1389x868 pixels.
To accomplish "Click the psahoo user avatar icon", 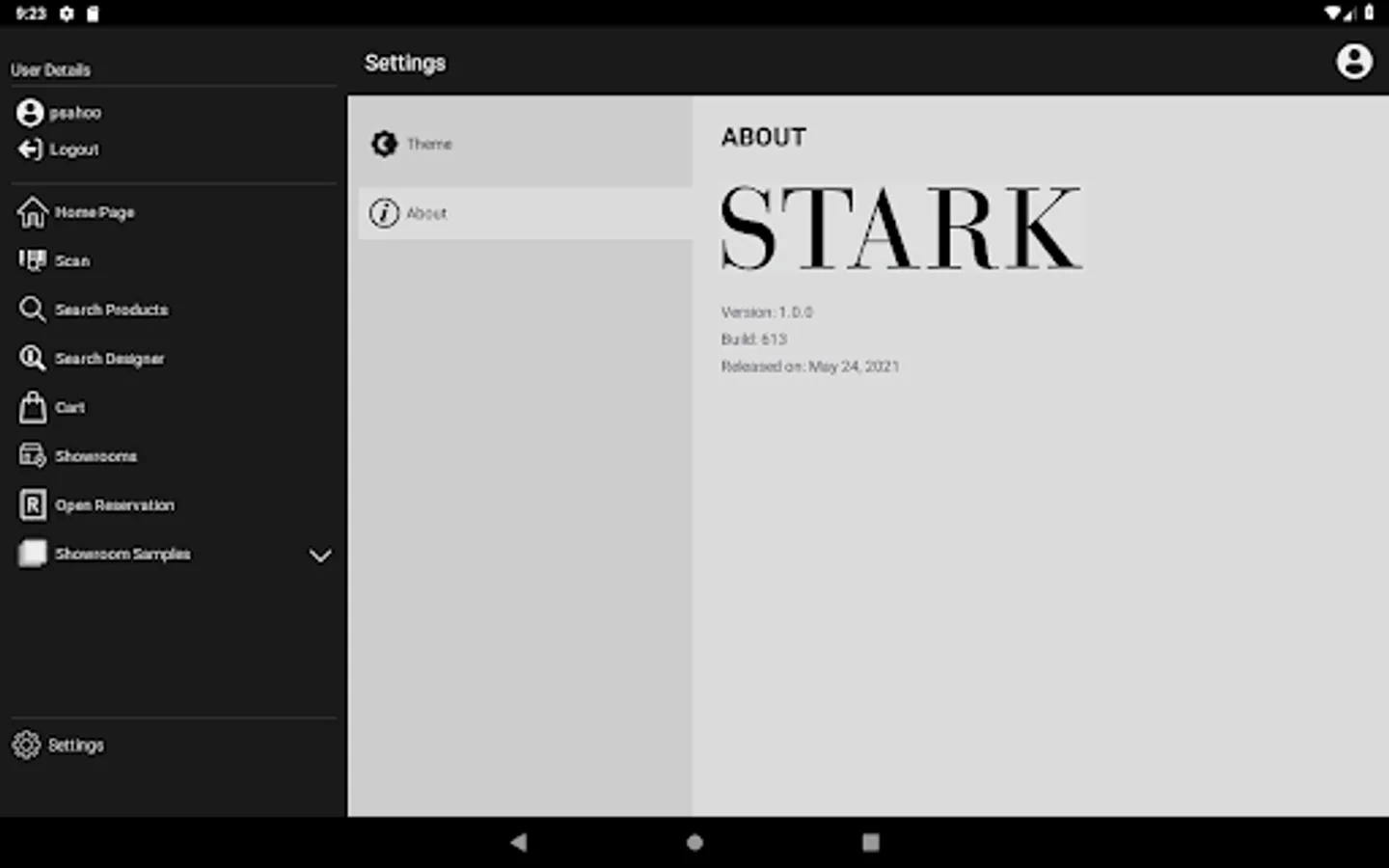I will (30, 113).
